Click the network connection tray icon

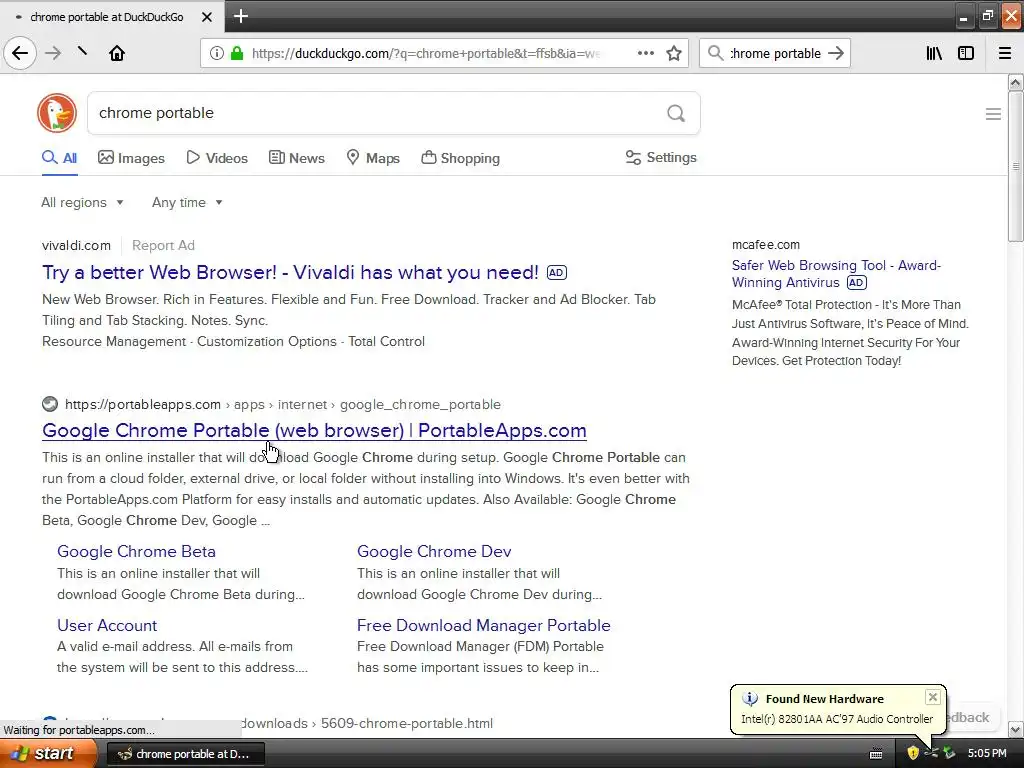931,753
